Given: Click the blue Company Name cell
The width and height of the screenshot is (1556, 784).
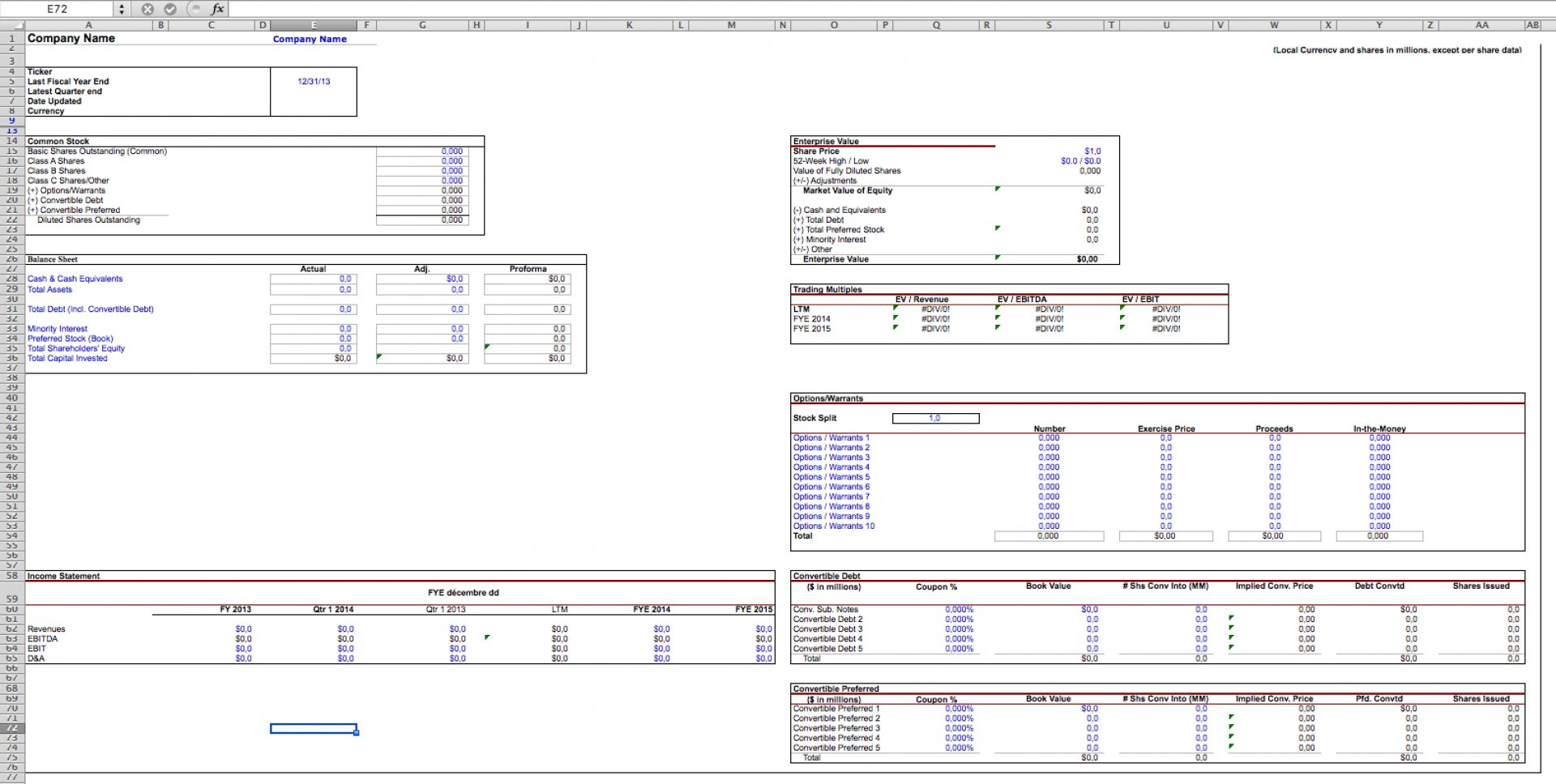Looking at the screenshot, I should 310,39.
